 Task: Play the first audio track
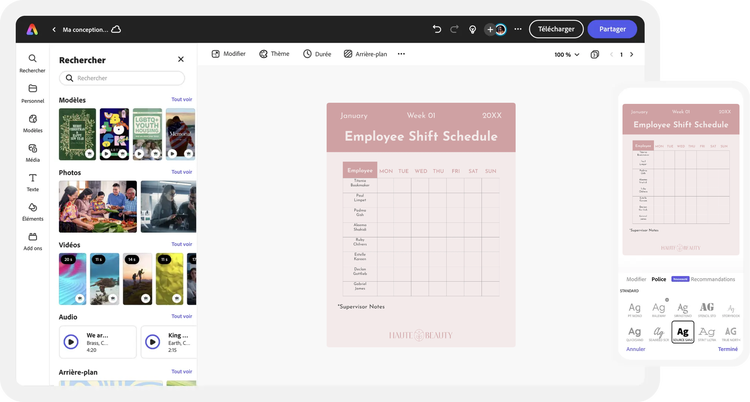(71, 341)
